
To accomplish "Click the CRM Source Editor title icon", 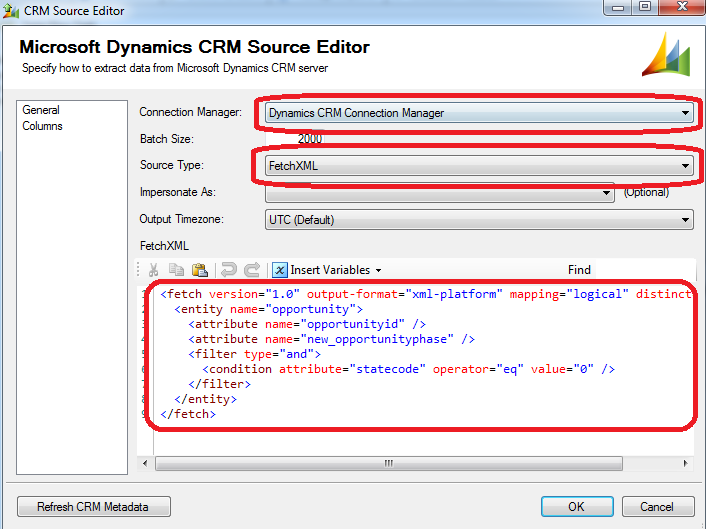I will click(11, 10).
